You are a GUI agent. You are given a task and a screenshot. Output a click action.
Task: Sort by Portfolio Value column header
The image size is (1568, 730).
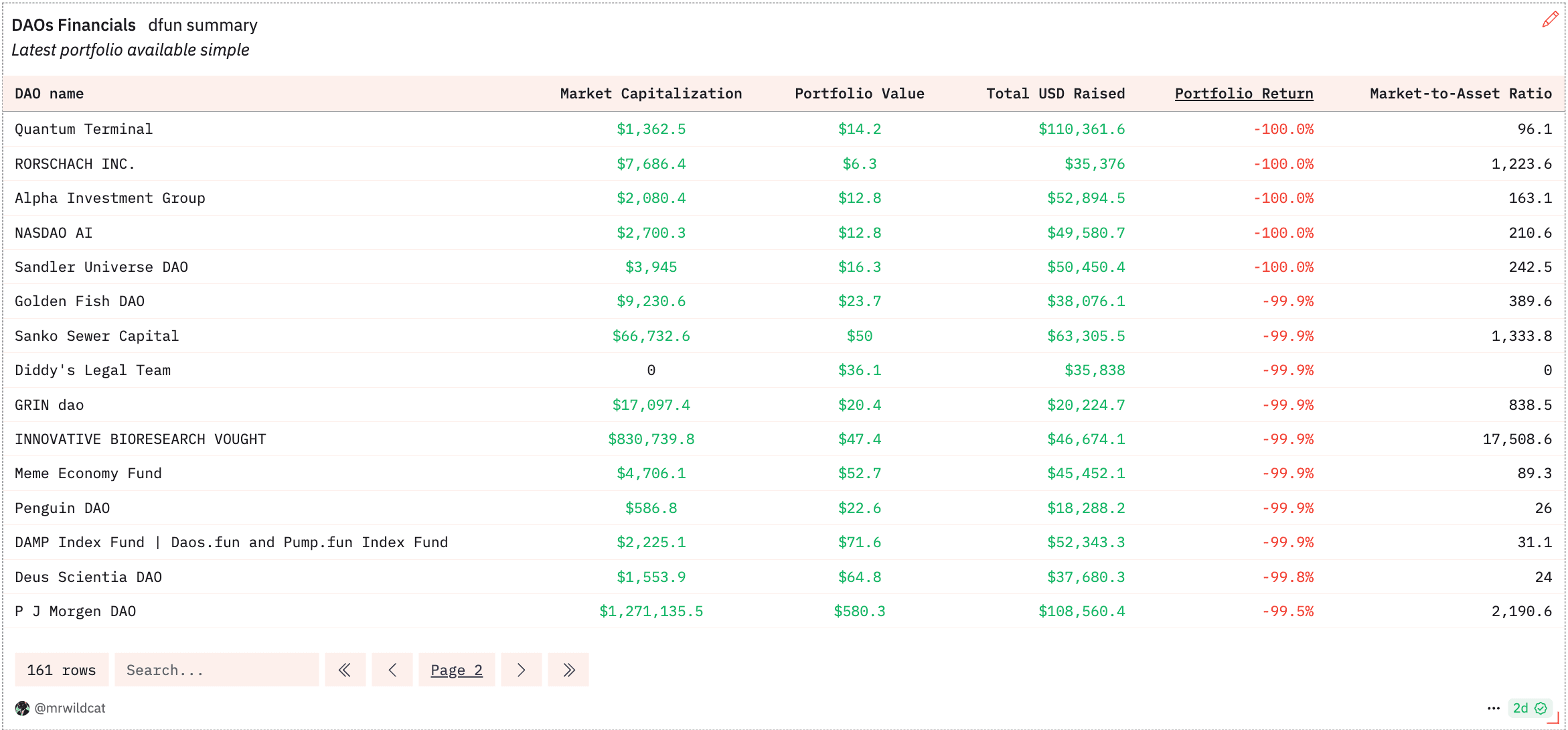pos(860,94)
